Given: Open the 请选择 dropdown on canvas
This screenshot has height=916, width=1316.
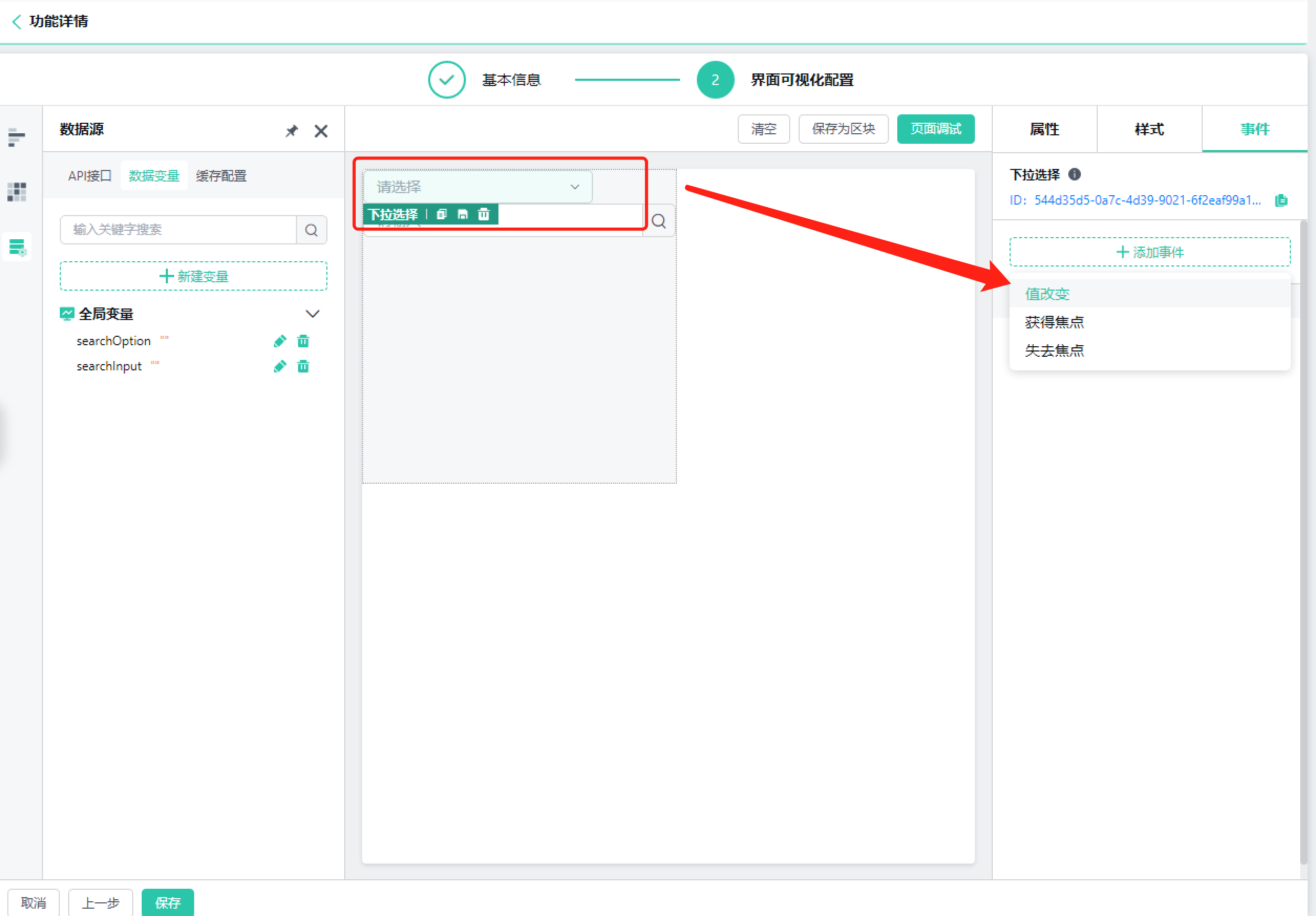Looking at the screenshot, I should (477, 187).
